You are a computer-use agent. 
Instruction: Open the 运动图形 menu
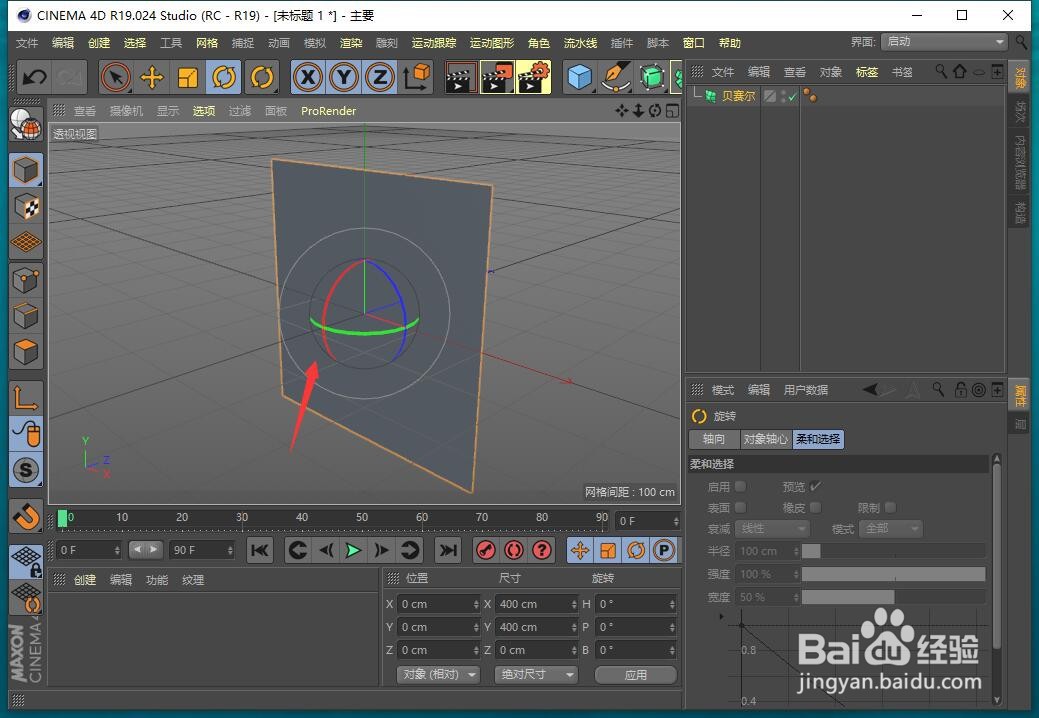492,43
